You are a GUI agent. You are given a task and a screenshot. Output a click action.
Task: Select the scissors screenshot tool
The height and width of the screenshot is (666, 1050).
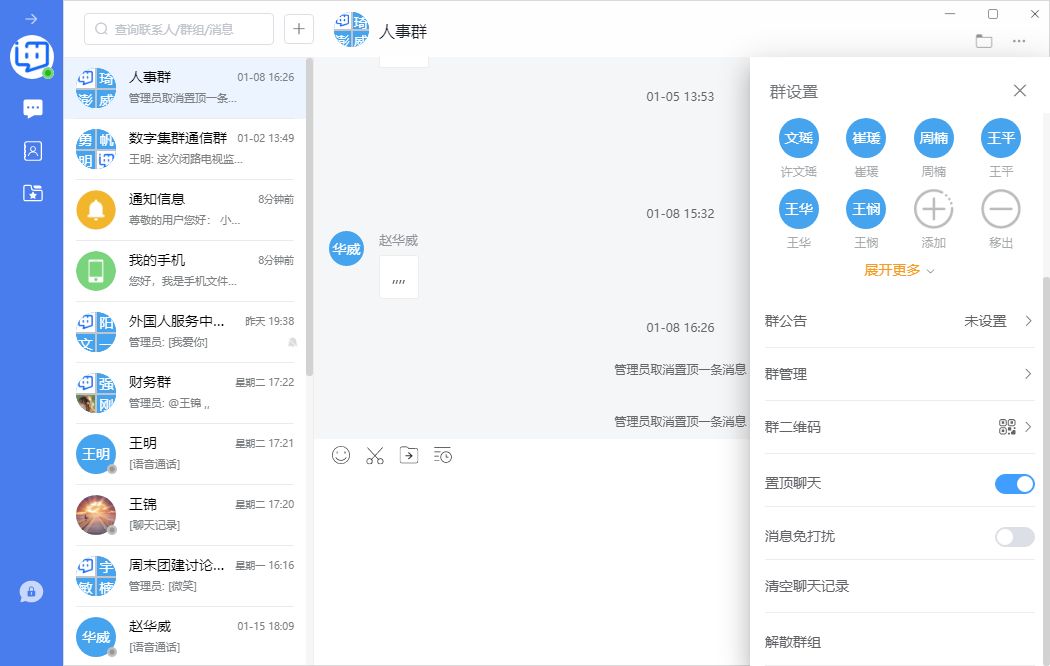[x=375, y=456]
